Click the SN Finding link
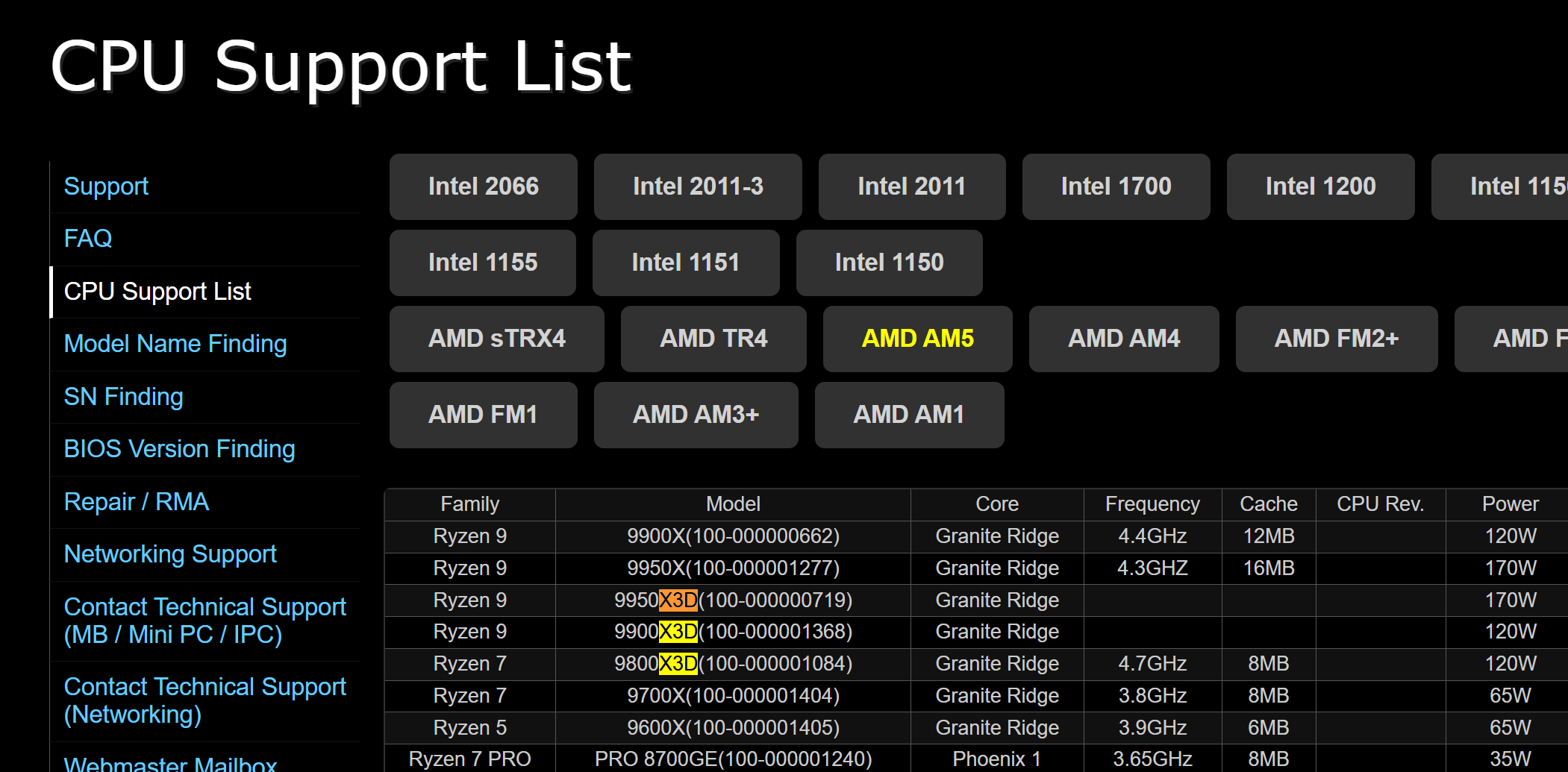 (x=123, y=397)
